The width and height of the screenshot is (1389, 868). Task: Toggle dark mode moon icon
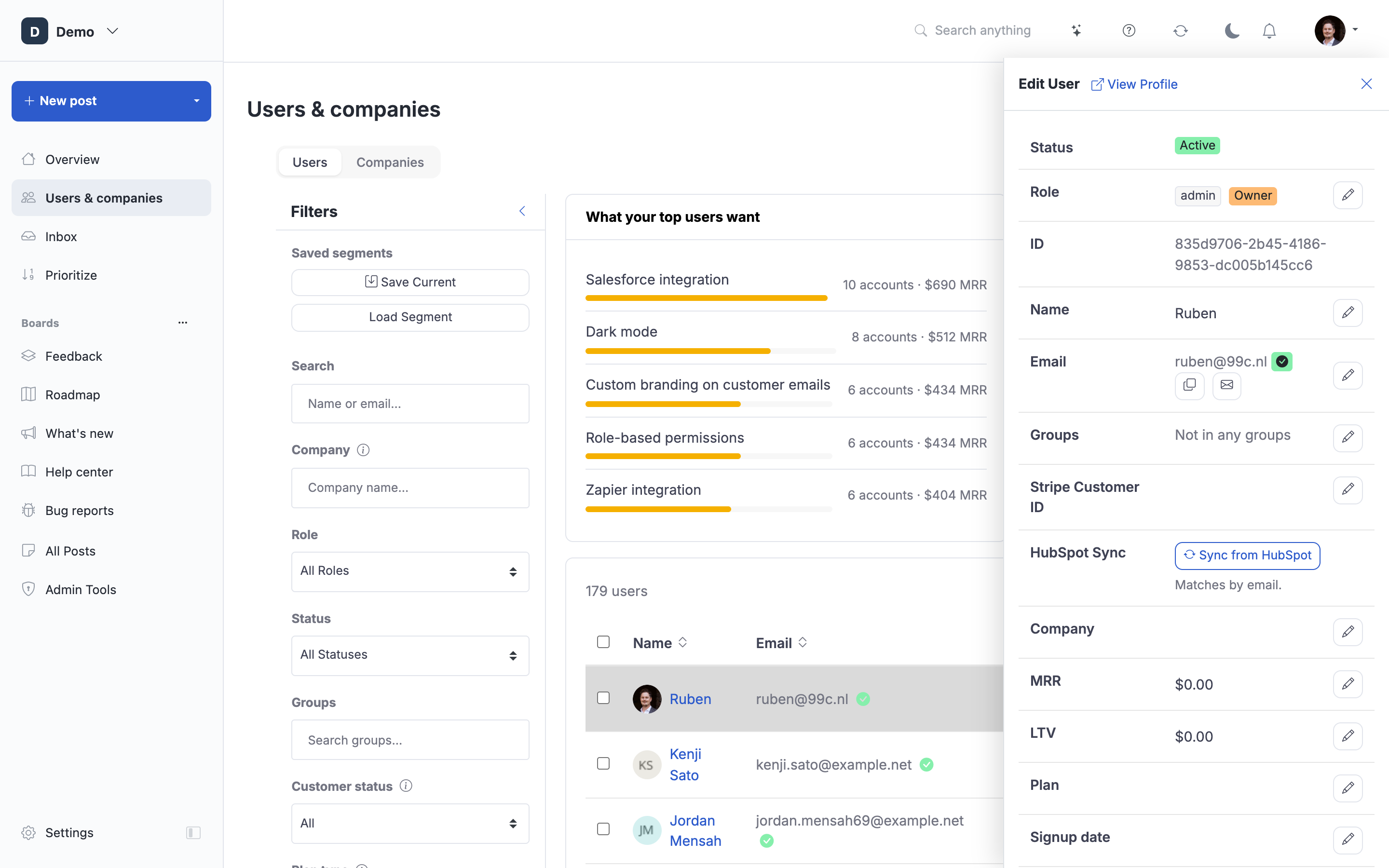click(1232, 30)
